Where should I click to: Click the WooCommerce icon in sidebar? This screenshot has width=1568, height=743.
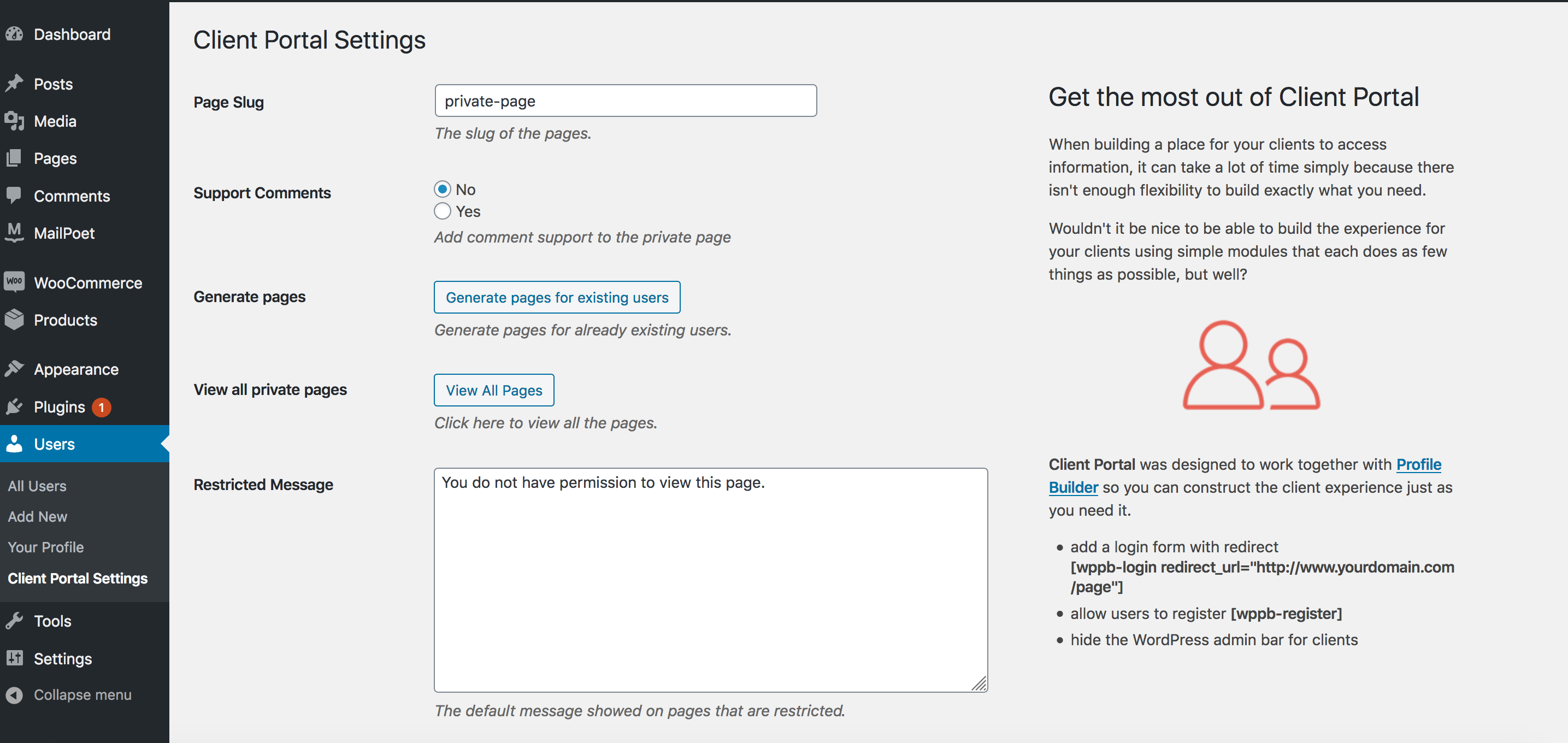tap(14, 282)
